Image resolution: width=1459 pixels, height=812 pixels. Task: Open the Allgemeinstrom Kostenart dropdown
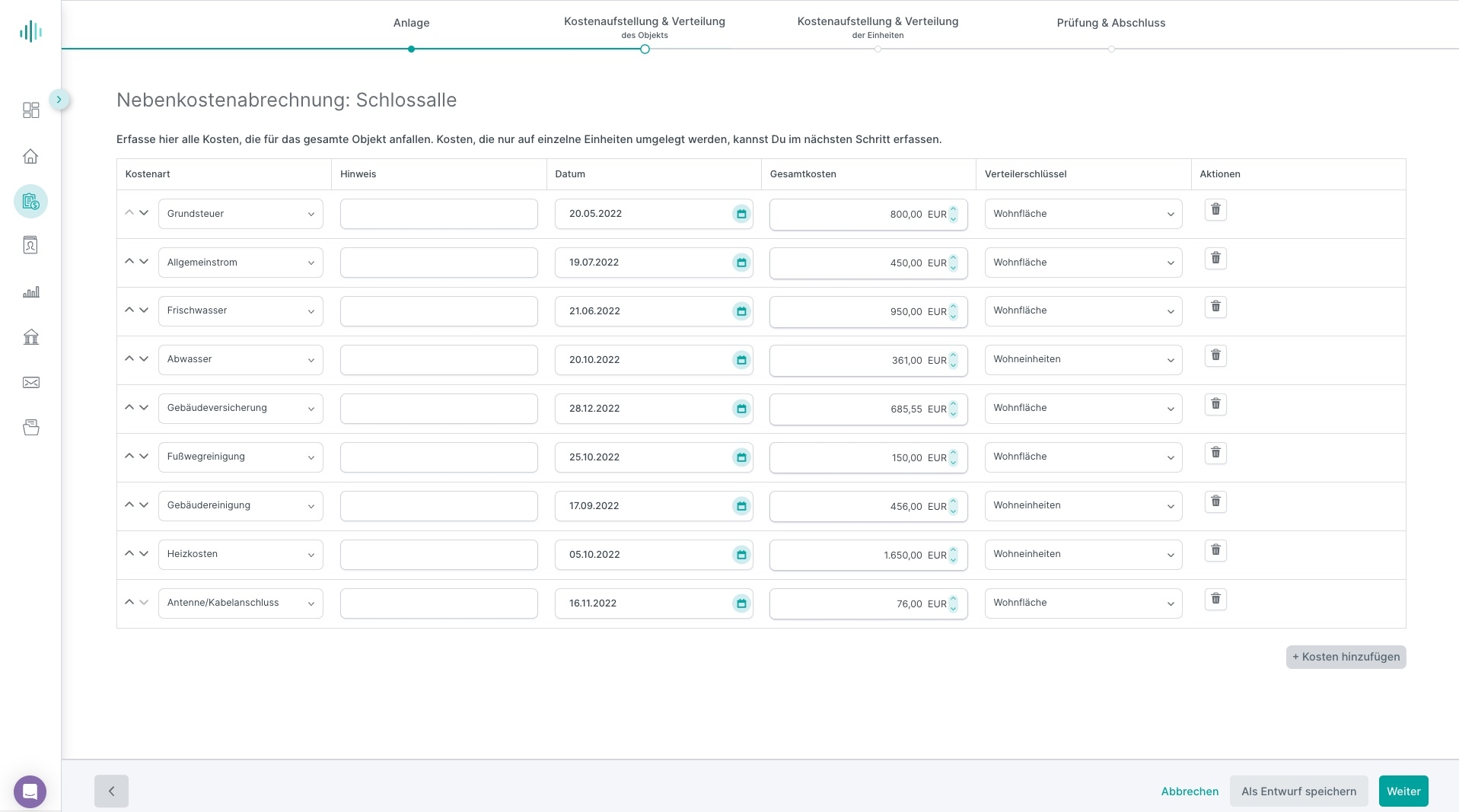[x=241, y=263]
